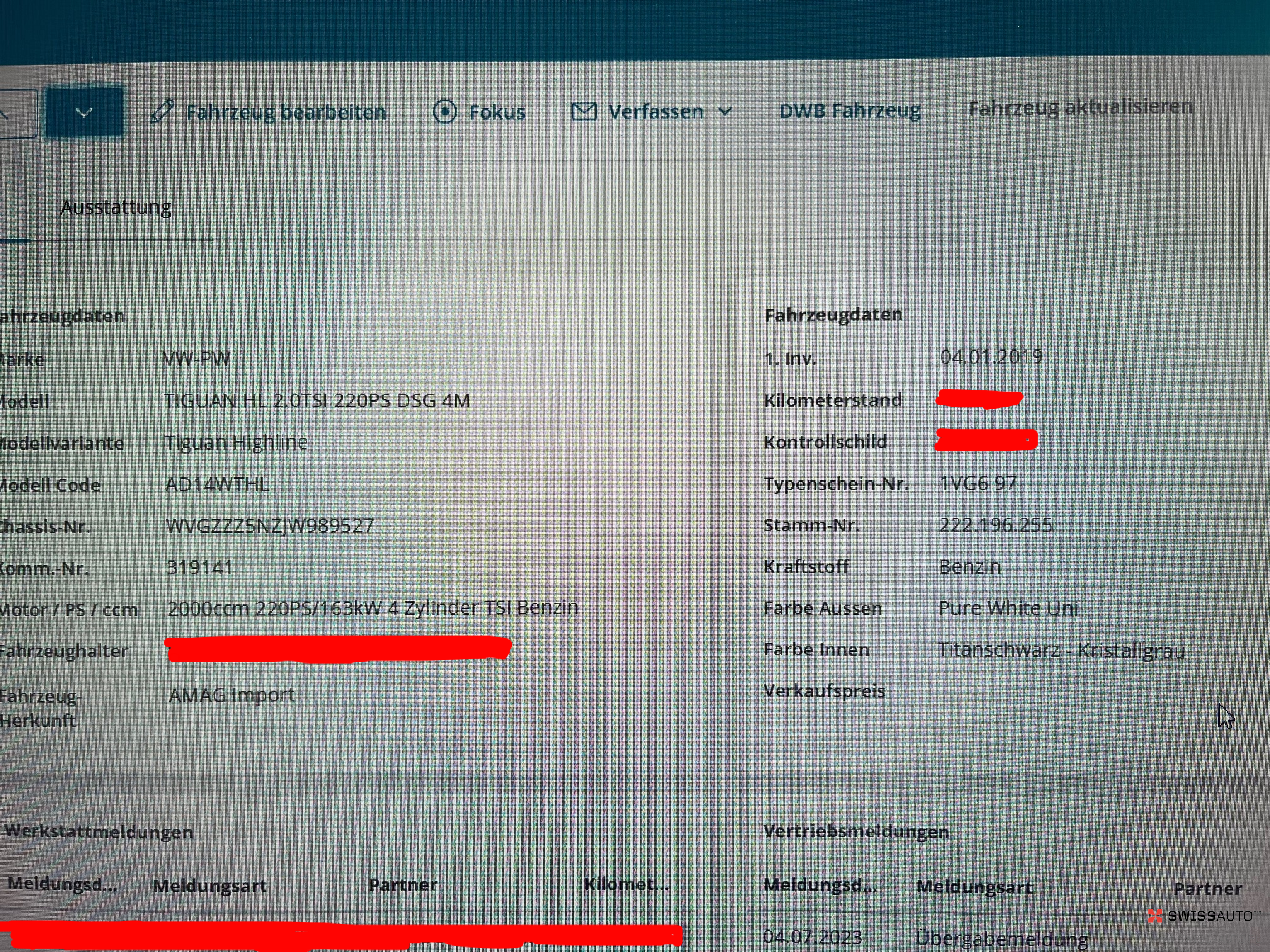Sort Vertriebsmeldungen by Meldungsart column

pyautogui.click(x=974, y=887)
